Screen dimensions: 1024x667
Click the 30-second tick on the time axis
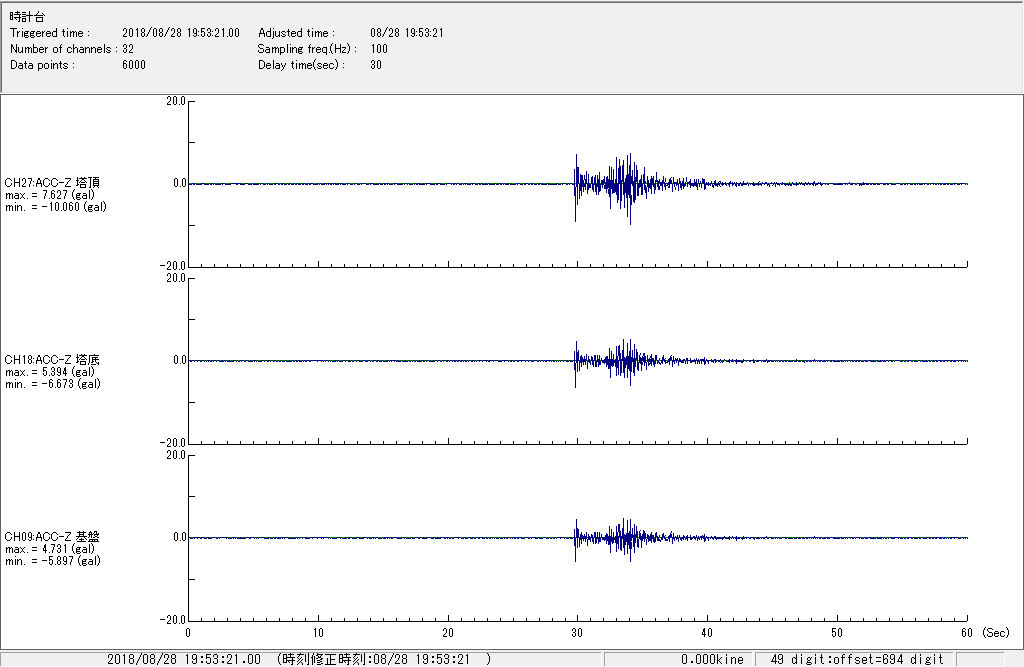pos(577,632)
